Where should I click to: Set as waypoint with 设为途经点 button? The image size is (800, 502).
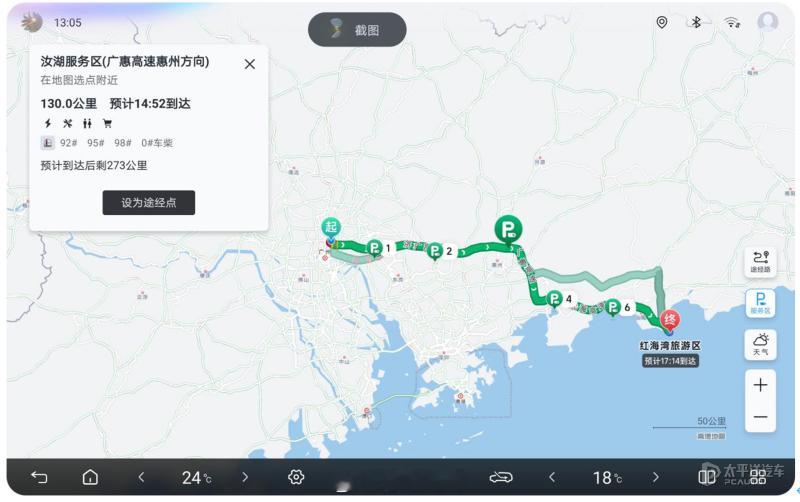[148, 203]
